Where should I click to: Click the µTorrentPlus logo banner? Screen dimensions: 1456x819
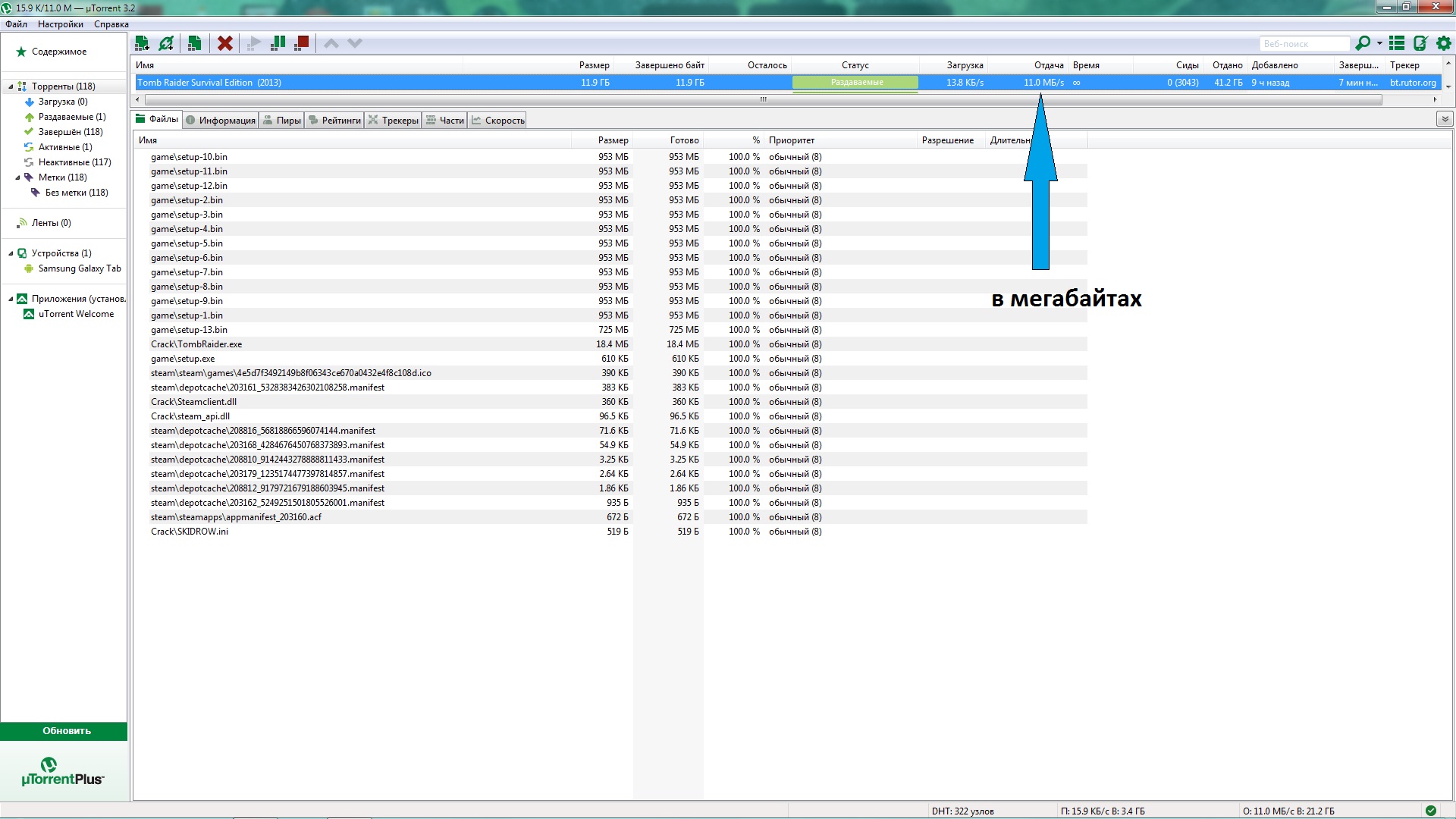pos(63,772)
